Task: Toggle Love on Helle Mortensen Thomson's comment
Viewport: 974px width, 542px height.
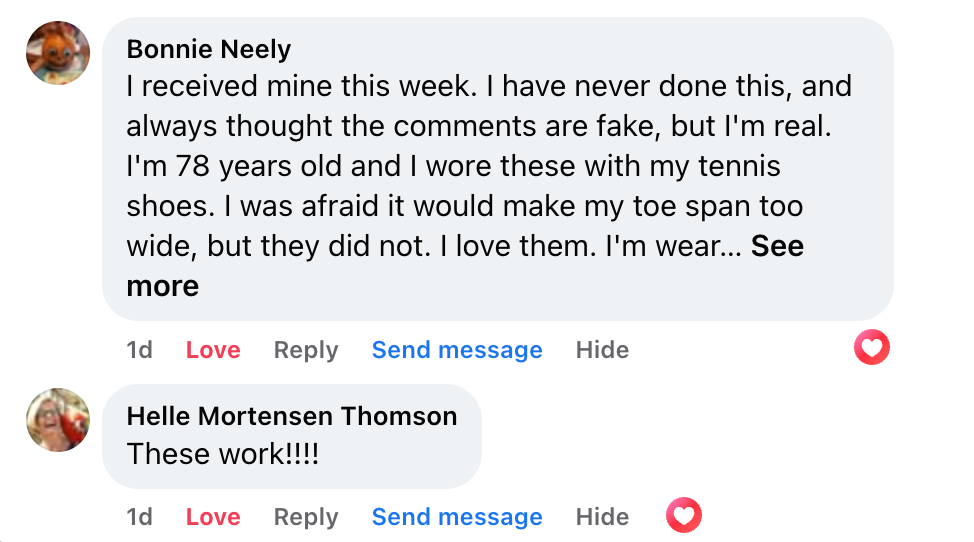Action: (213, 517)
